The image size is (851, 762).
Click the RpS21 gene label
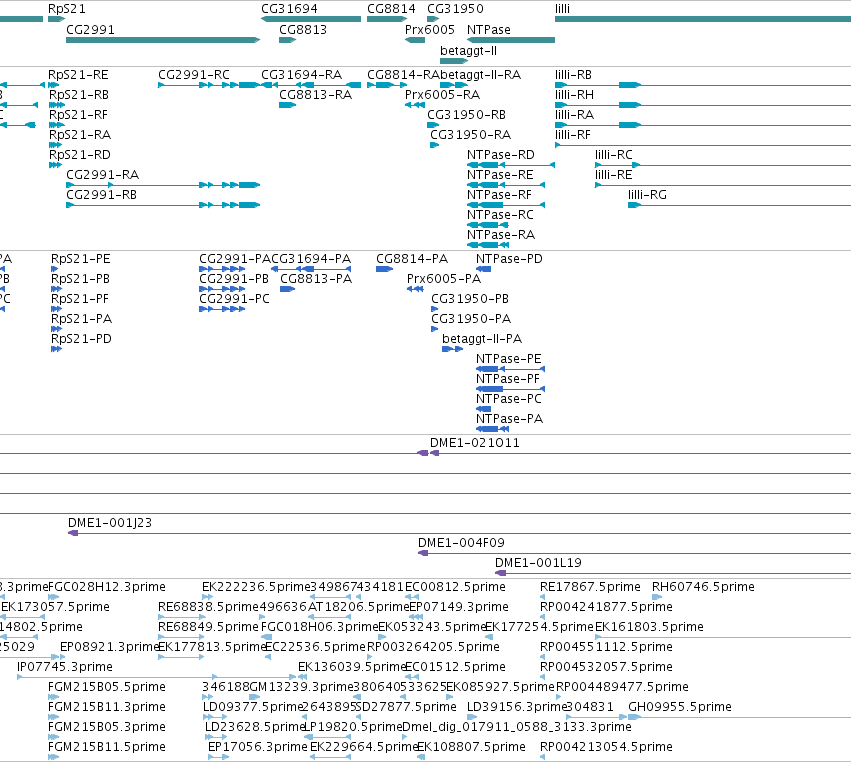click(x=66, y=9)
